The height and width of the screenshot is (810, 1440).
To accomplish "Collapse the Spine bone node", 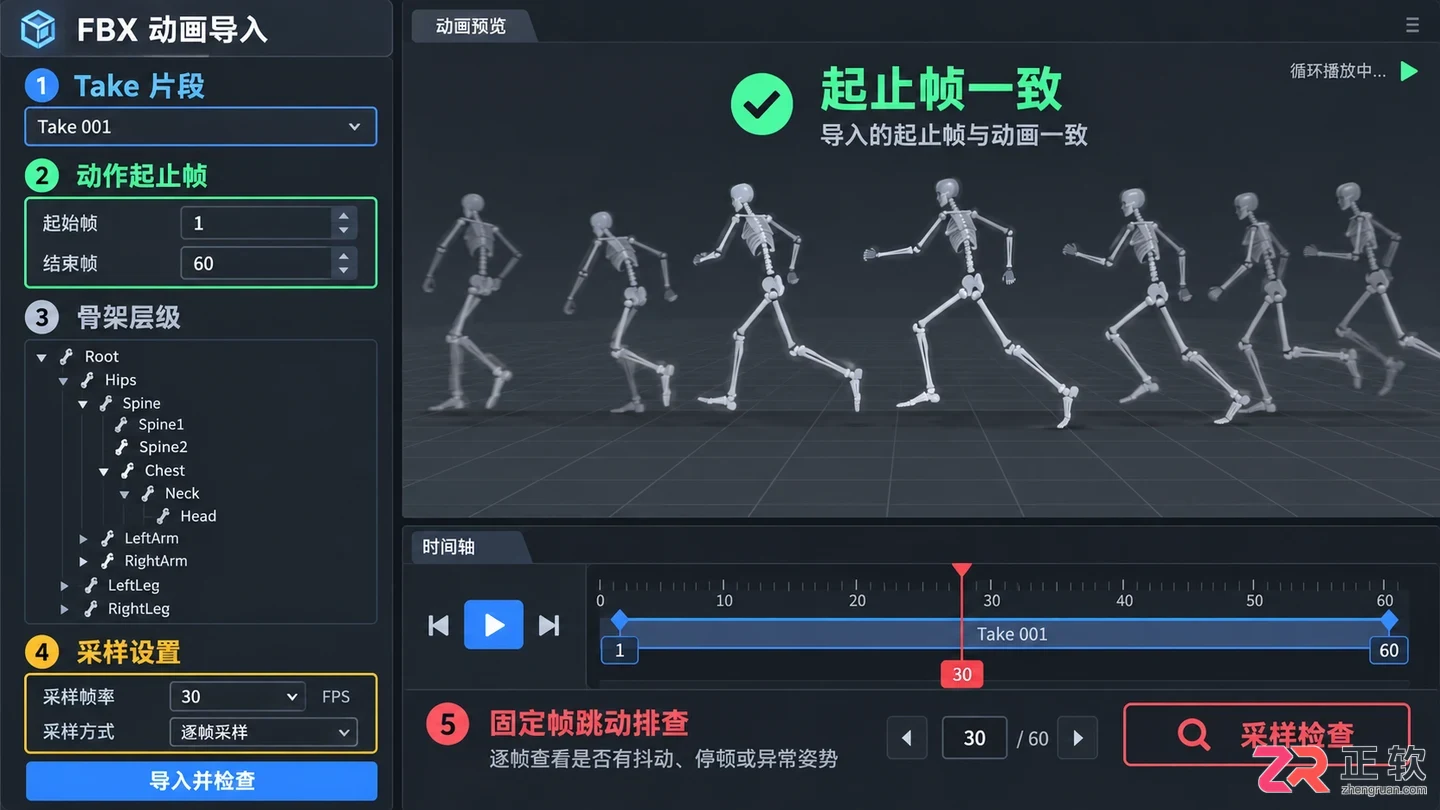I will click(x=83, y=404).
